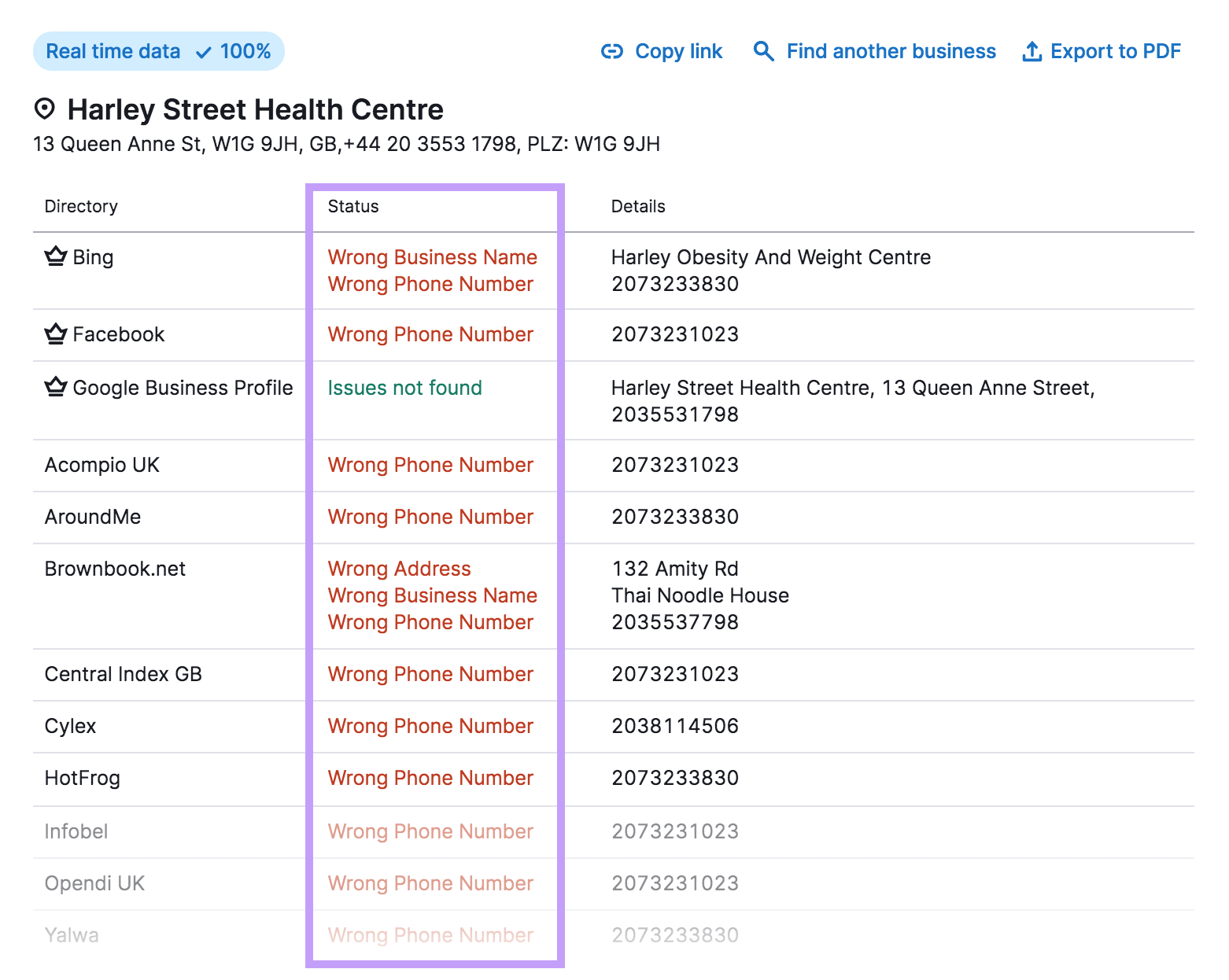Click the Status column header
This screenshot has width=1229, height=980.
pos(353,206)
